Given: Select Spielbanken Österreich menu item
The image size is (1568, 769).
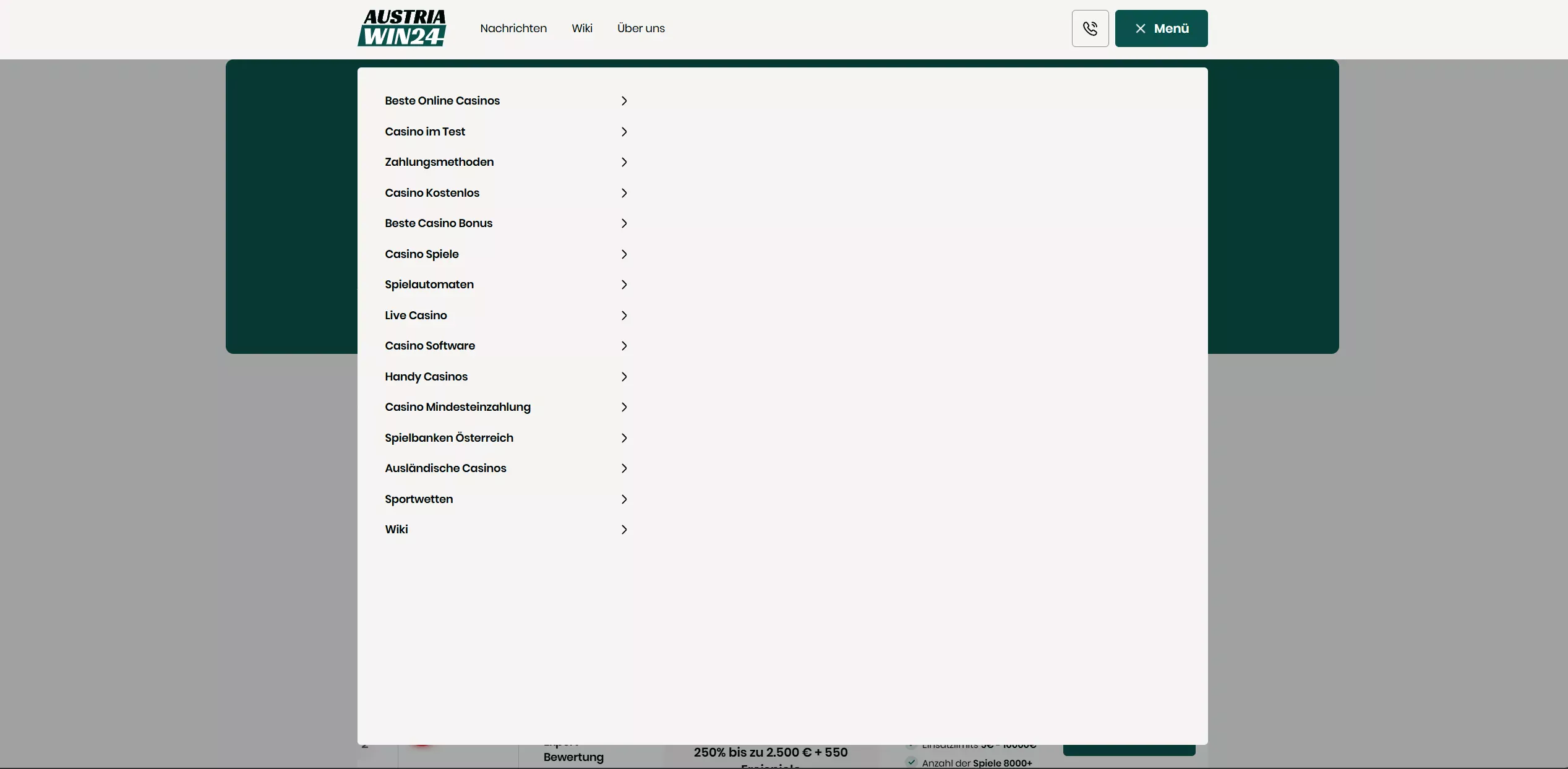Looking at the screenshot, I should click(449, 438).
